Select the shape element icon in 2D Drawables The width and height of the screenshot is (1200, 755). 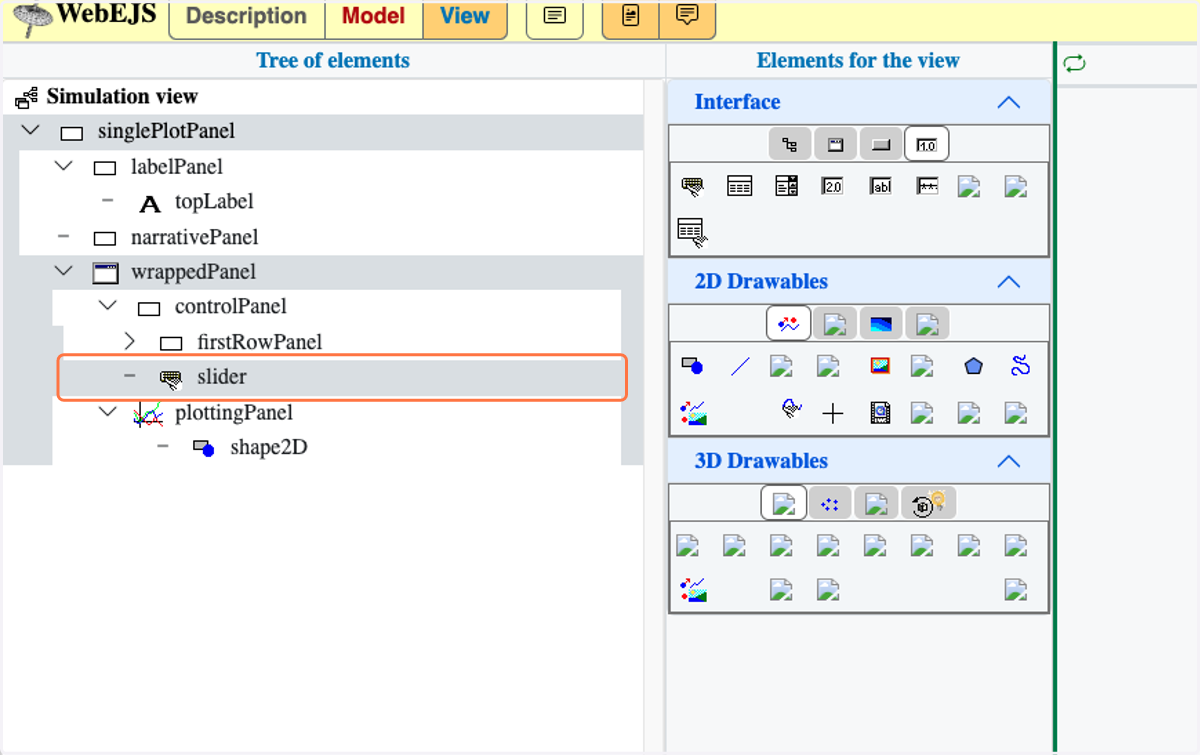pyautogui.click(x=692, y=366)
